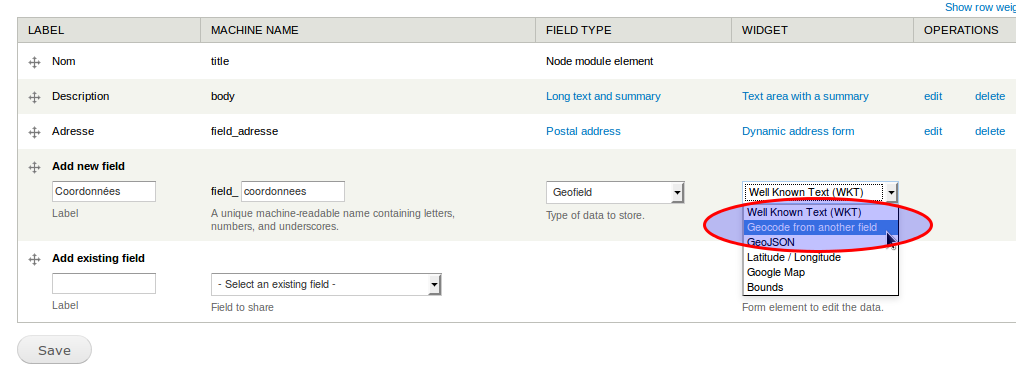Focus the Coordonnées label input
The image size is (1016, 368).
pos(104,192)
